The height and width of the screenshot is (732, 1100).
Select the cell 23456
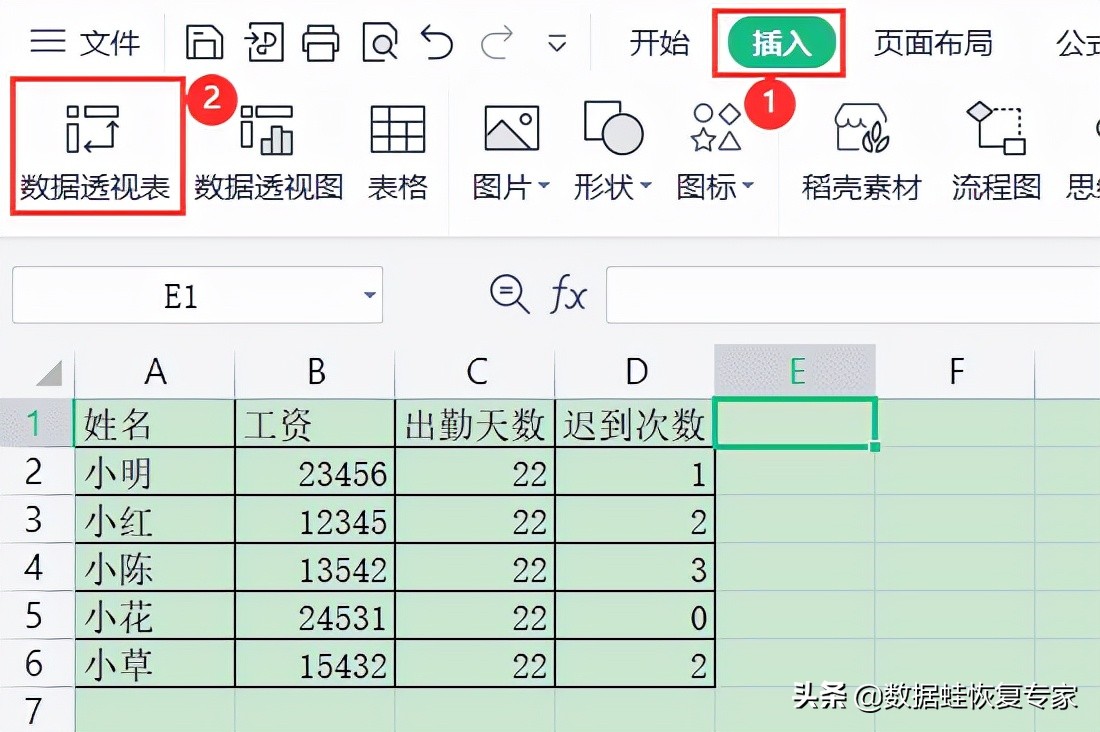[x=315, y=472]
